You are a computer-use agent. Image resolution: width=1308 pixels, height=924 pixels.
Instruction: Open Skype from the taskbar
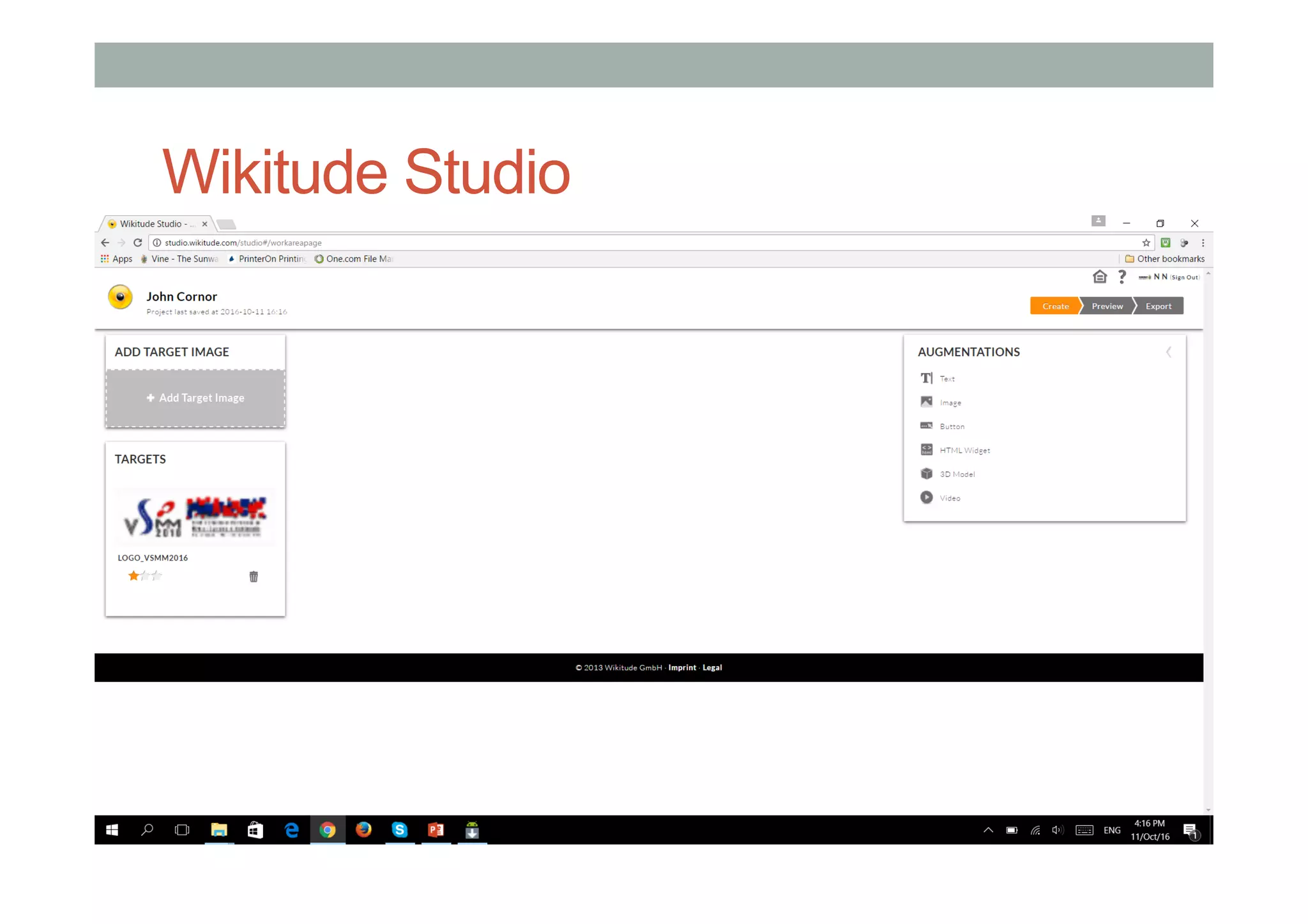tap(400, 829)
